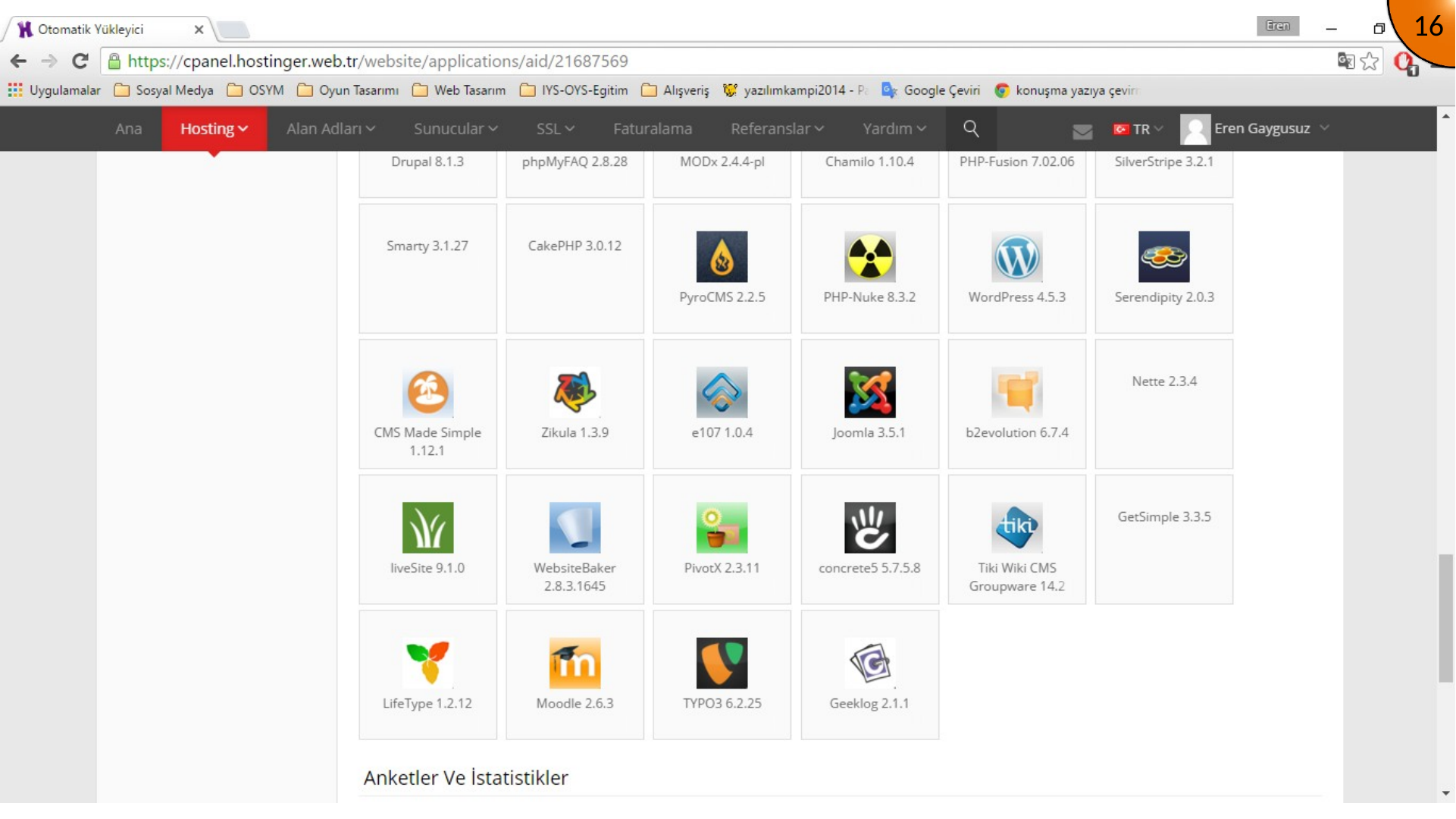Open the Alışveriş bookmarks folder
Image resolution: width=1456 pixels, height=819 pixels.
(x=675, y=90)
